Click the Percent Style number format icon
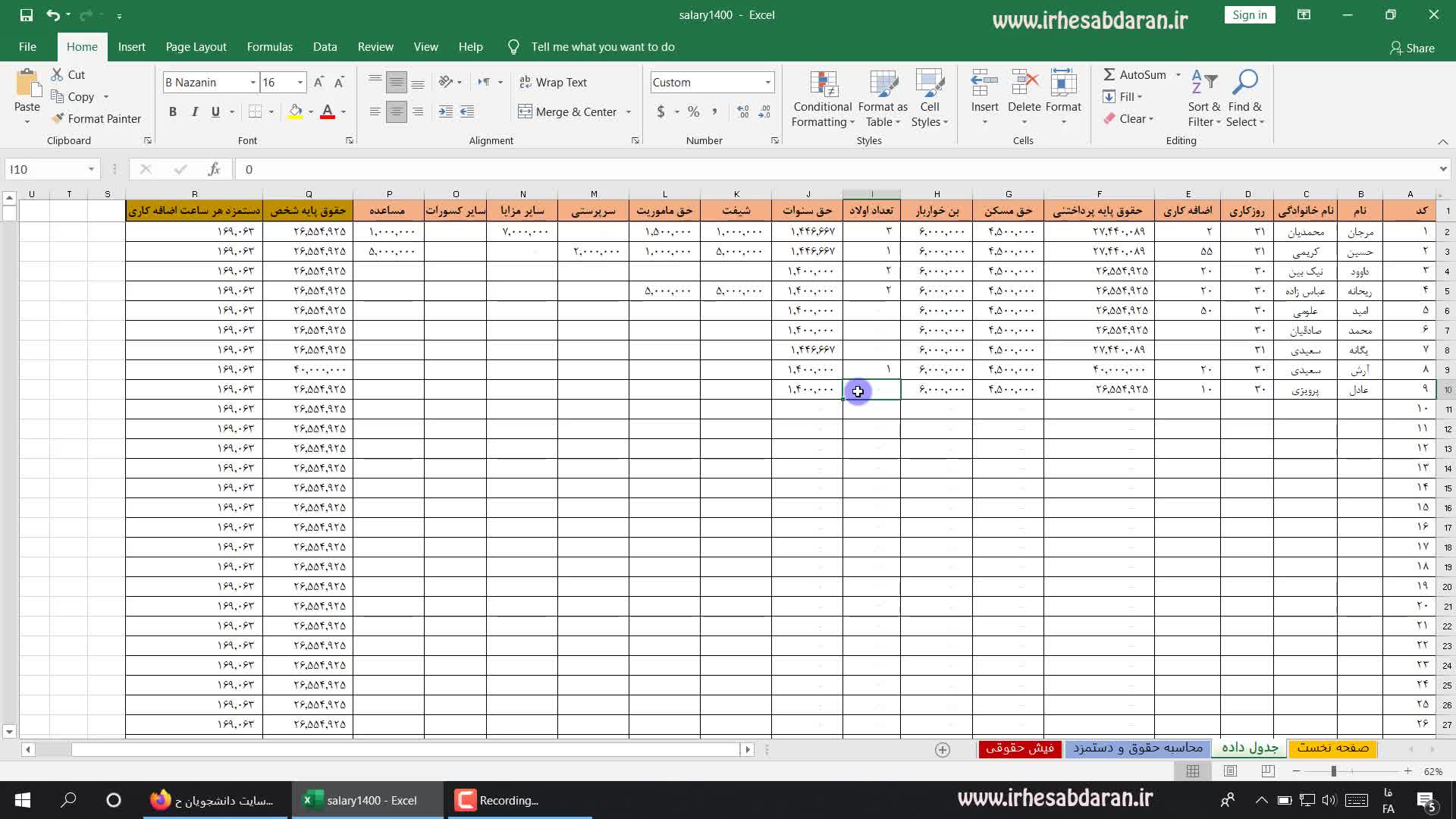 coord(693,111)
